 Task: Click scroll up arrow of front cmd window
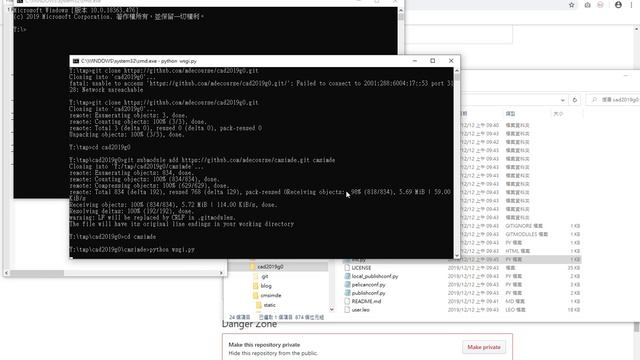457,70
